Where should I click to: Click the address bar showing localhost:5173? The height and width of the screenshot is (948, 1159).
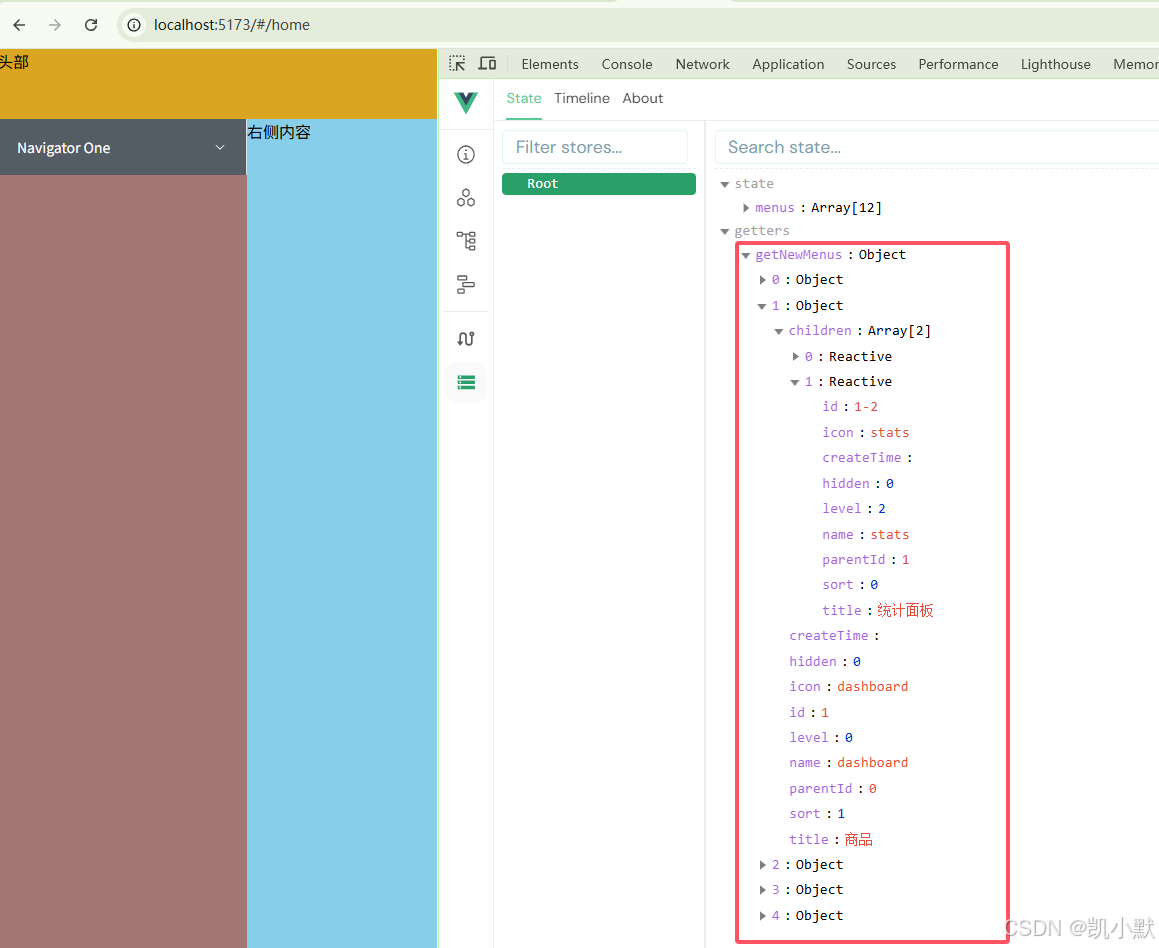(231, 25)
